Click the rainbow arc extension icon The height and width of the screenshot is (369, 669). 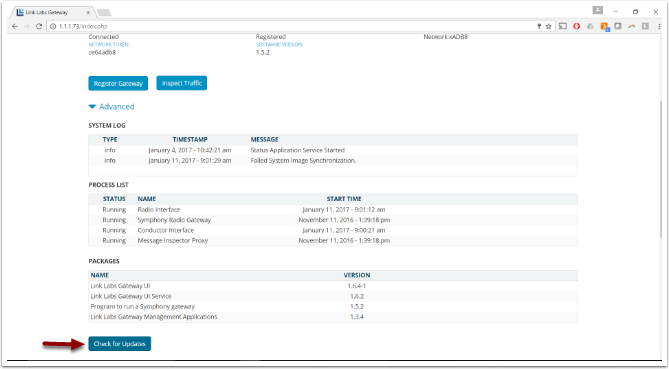tap(631, 26)
